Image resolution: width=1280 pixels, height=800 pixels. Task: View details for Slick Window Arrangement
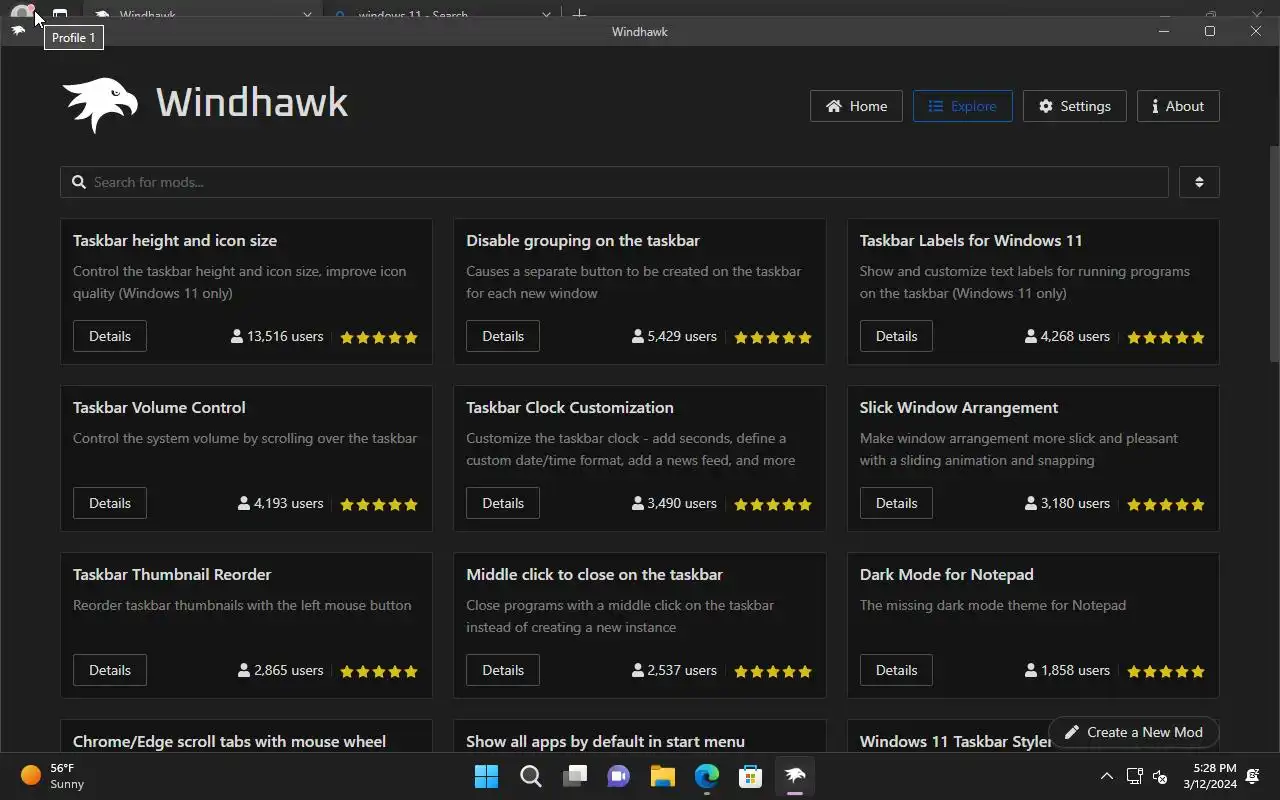tap(896, 503)
